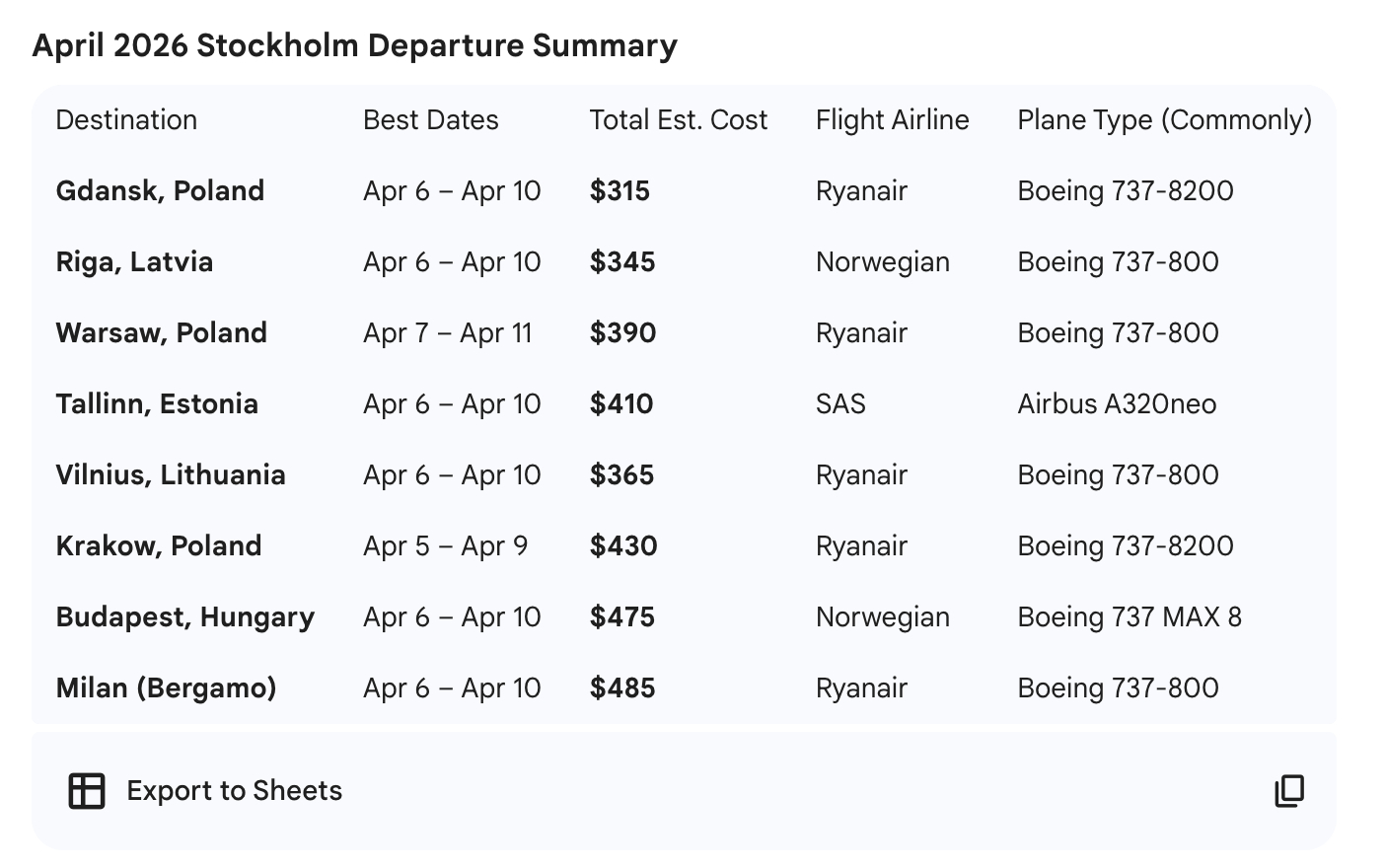Click the $315 cost for Gdansk
Viewport: 1385px width, 868px height.
(x=620, y=191)
